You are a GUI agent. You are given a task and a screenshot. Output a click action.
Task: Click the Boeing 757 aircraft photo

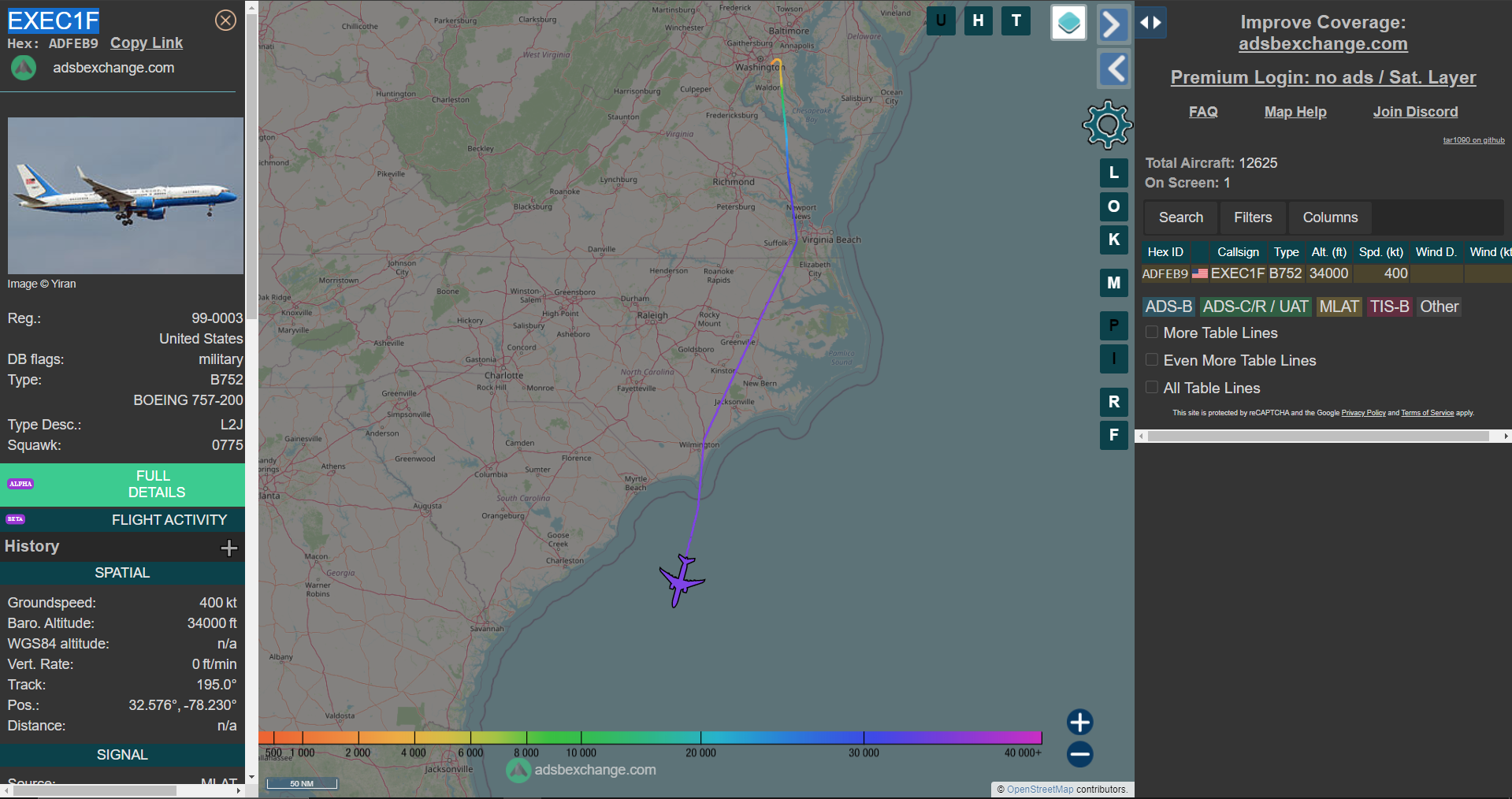125,195
